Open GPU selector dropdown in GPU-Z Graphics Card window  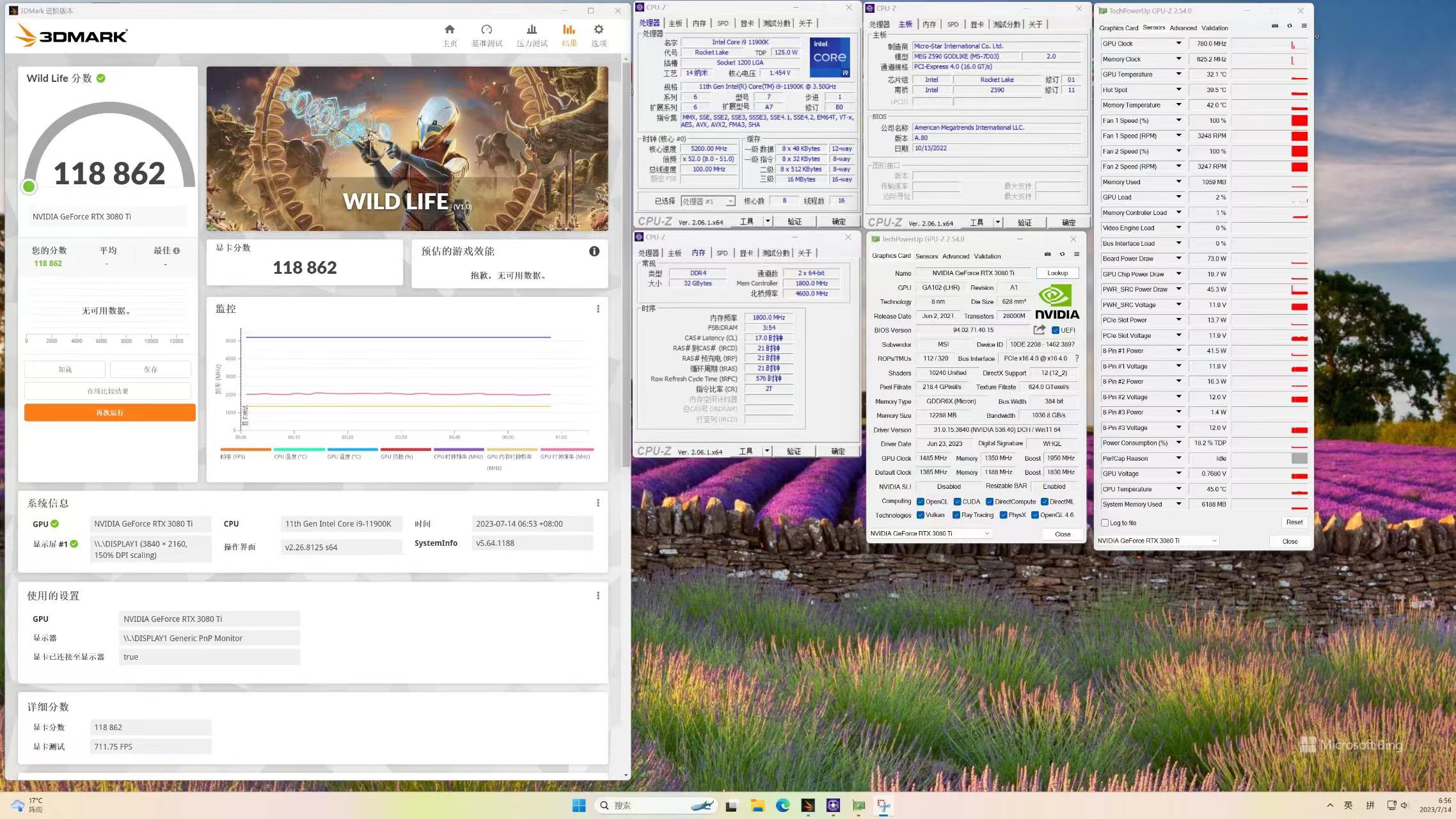(930, 533)
